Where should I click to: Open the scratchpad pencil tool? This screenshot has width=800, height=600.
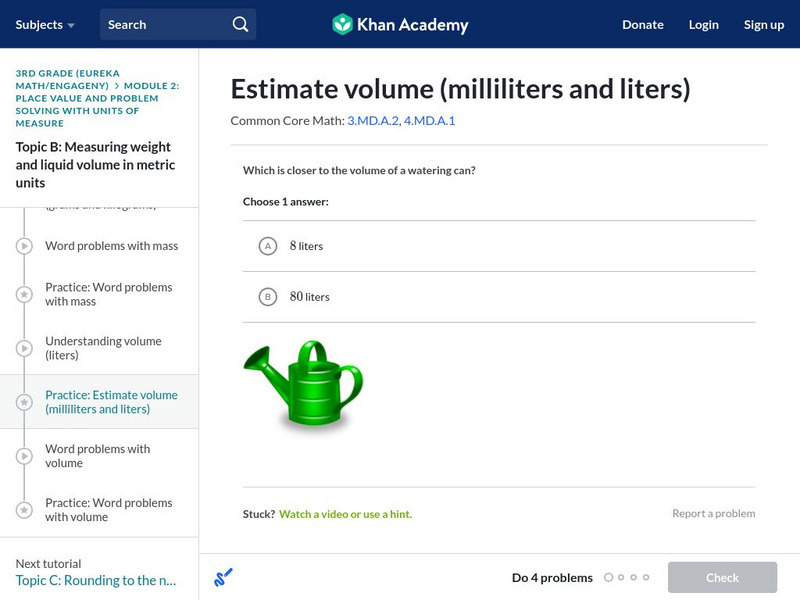pyautogui.click(x=222, y=575)
